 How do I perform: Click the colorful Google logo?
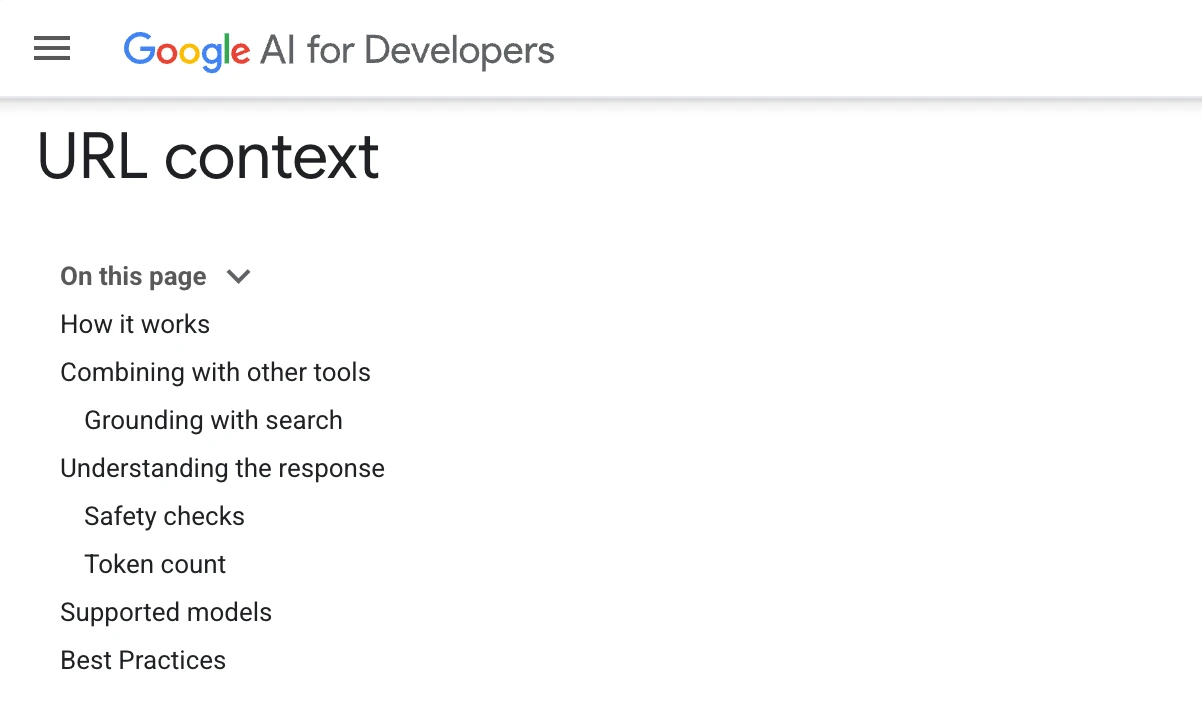[x=187, y=50]
